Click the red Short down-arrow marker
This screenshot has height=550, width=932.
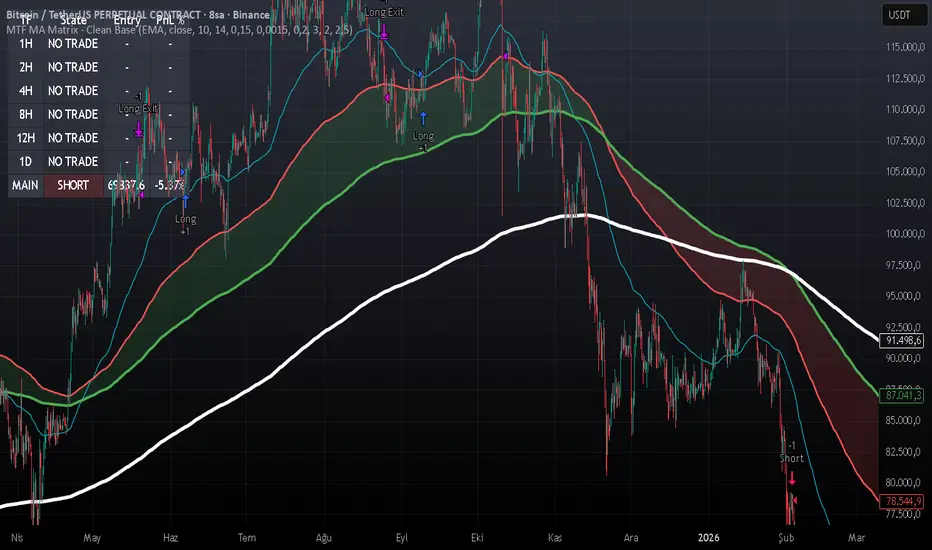[x=792, y=477]
